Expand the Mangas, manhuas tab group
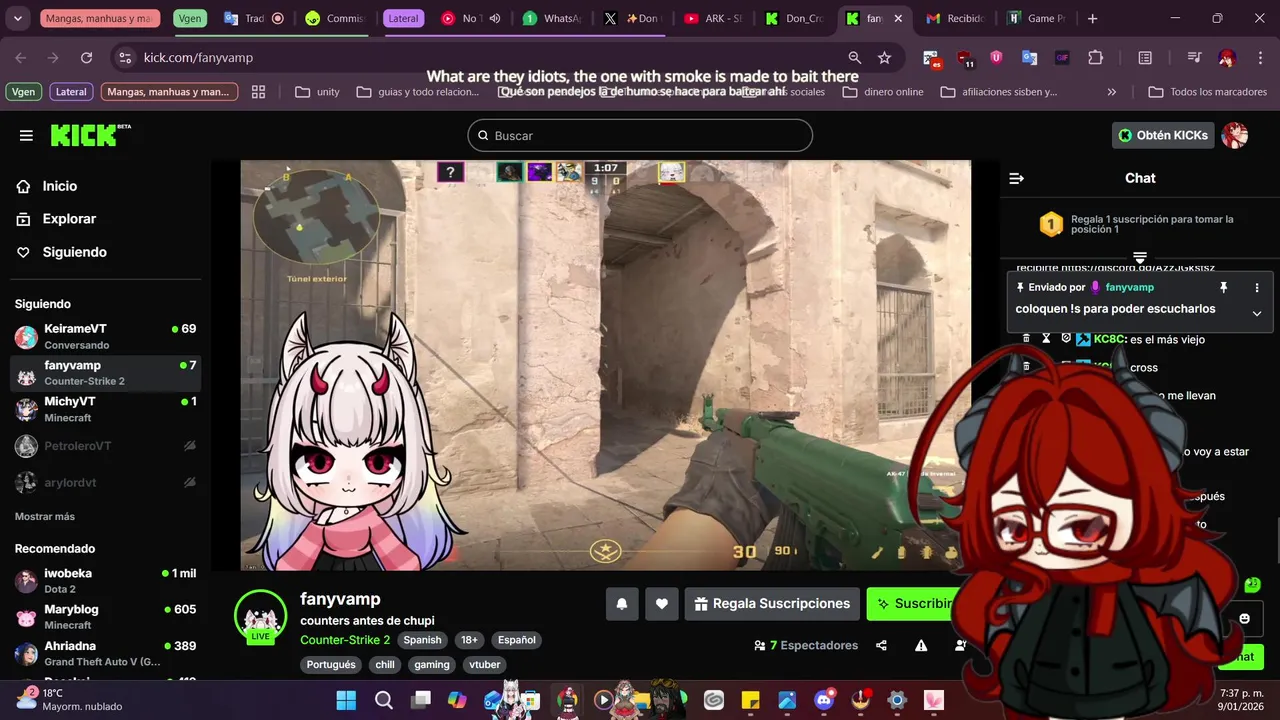 (100, 18)
